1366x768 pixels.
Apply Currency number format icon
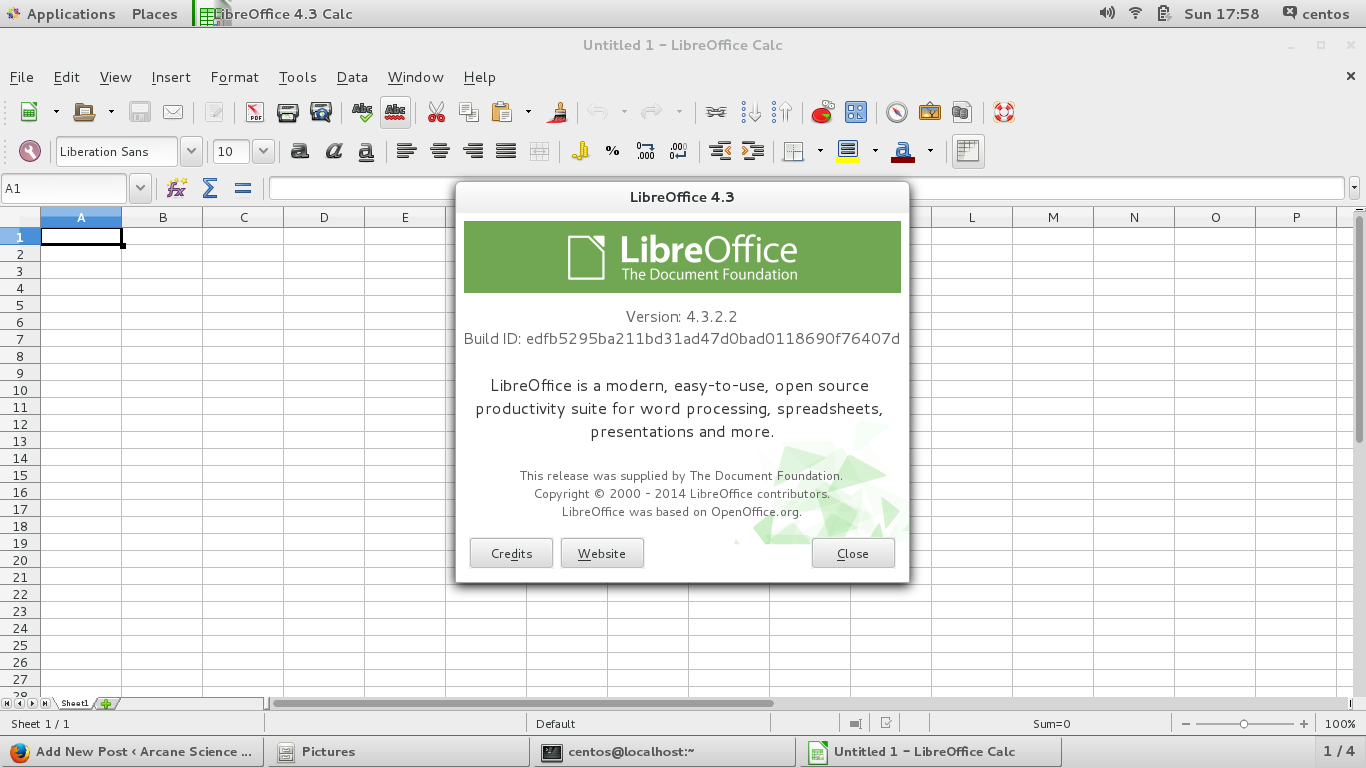(x=580, y=151)
